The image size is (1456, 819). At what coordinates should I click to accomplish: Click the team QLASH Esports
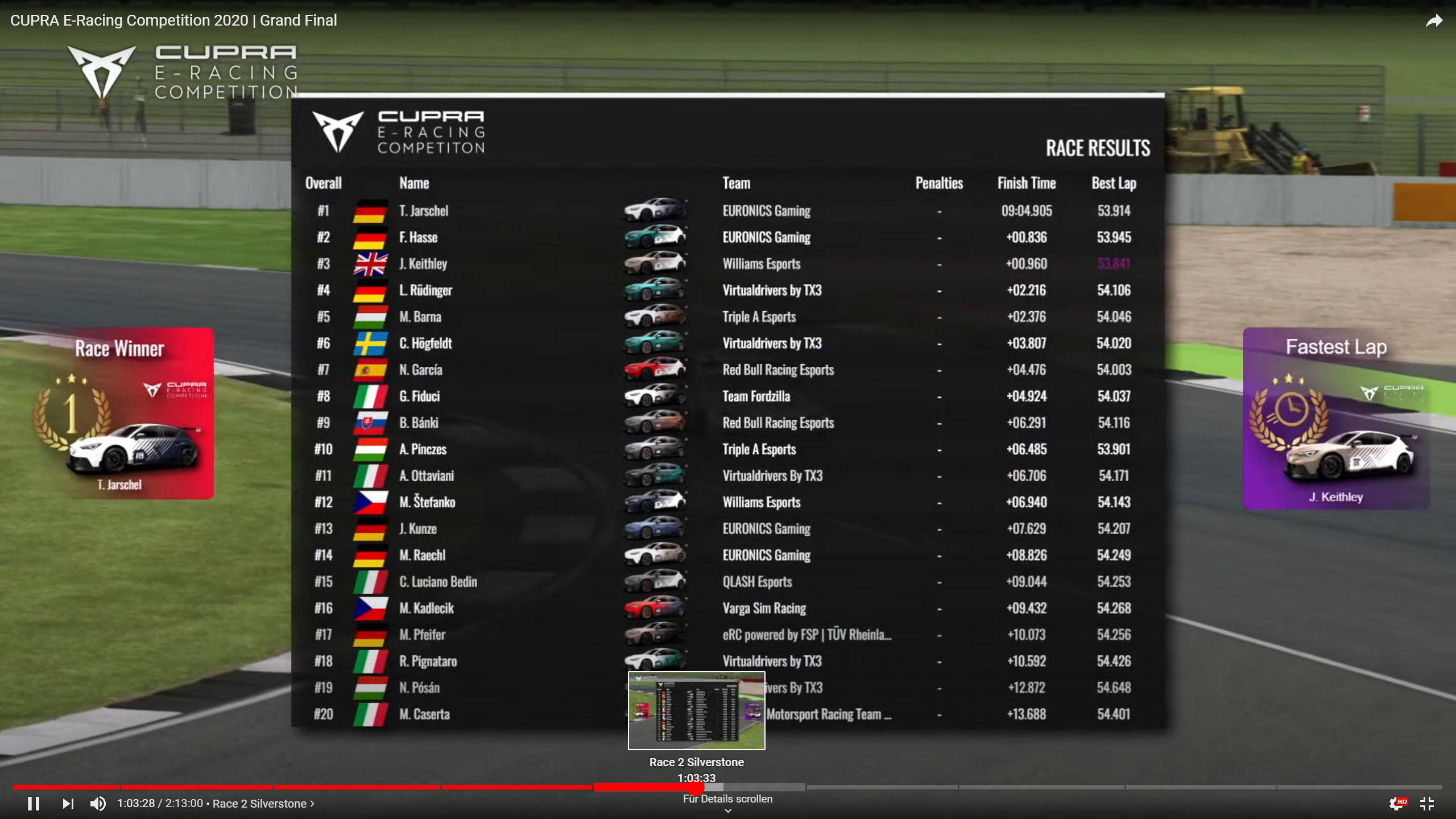pos(757,582)
